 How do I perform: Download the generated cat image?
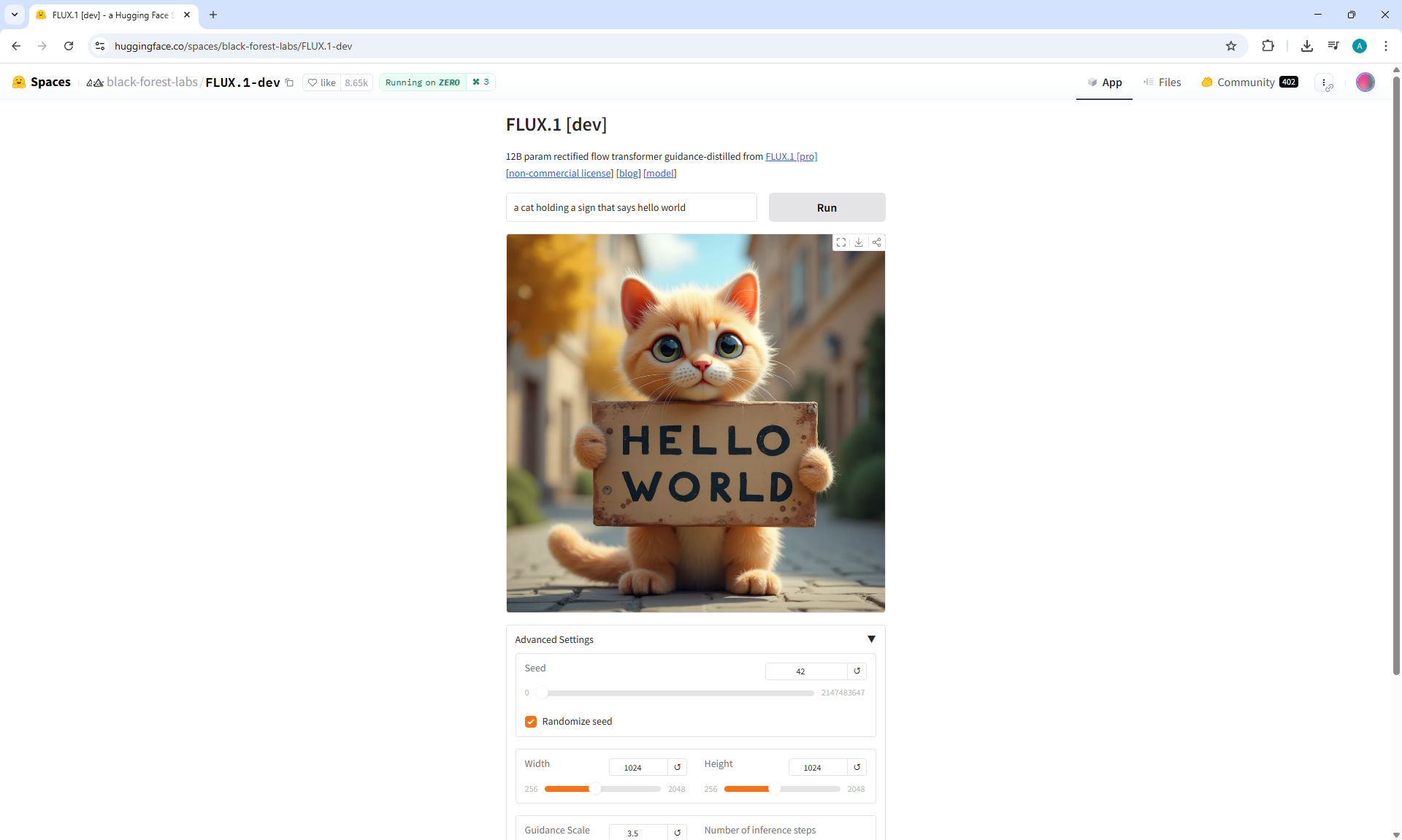[x=859, y=242]
